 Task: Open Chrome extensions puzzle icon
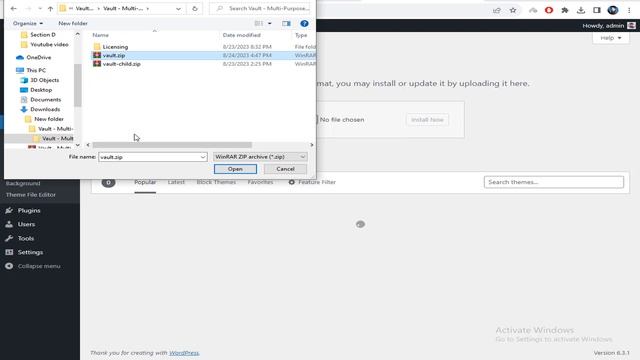(565, 10)
